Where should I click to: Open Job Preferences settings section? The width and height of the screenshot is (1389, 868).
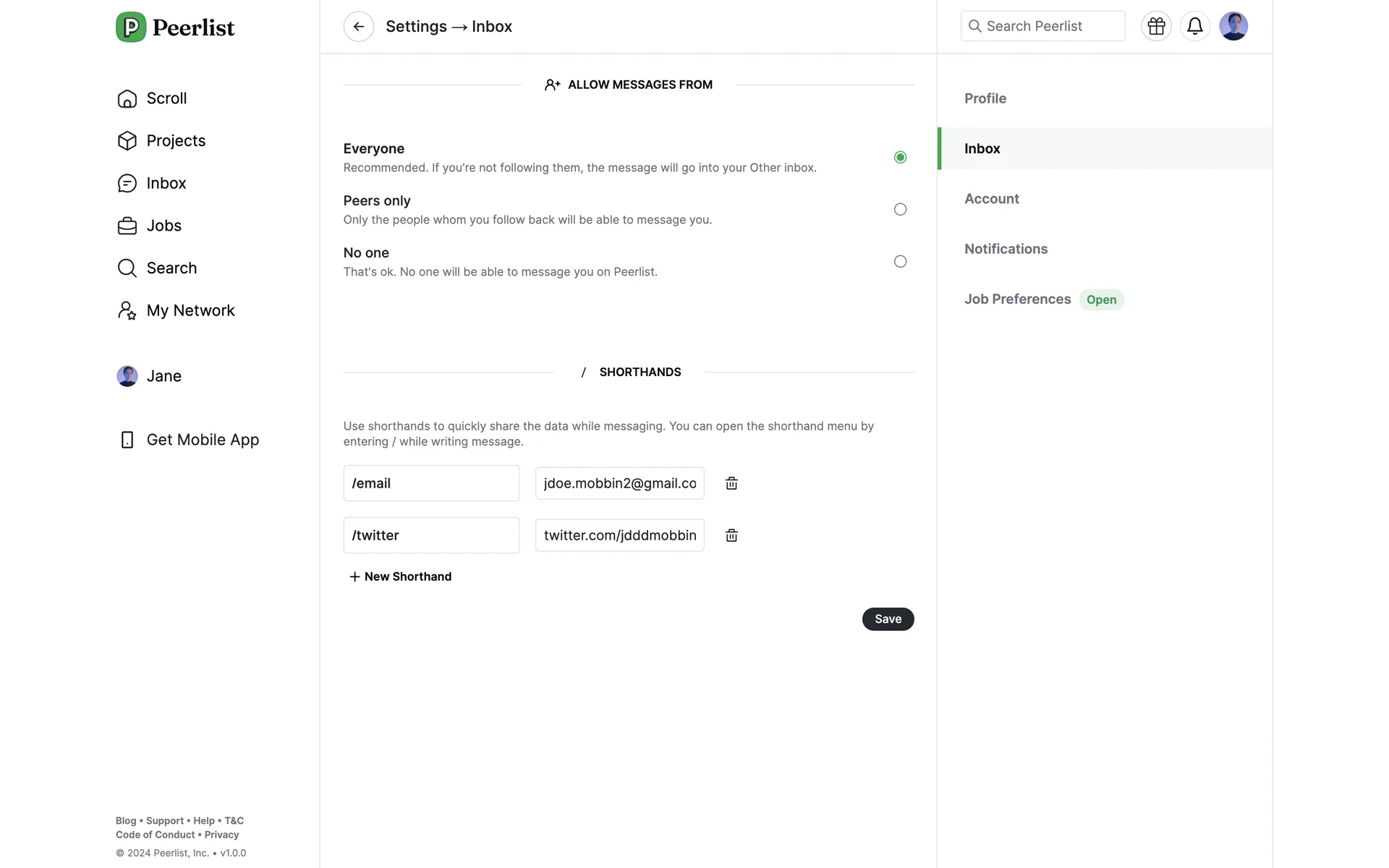pos(1017,299)
